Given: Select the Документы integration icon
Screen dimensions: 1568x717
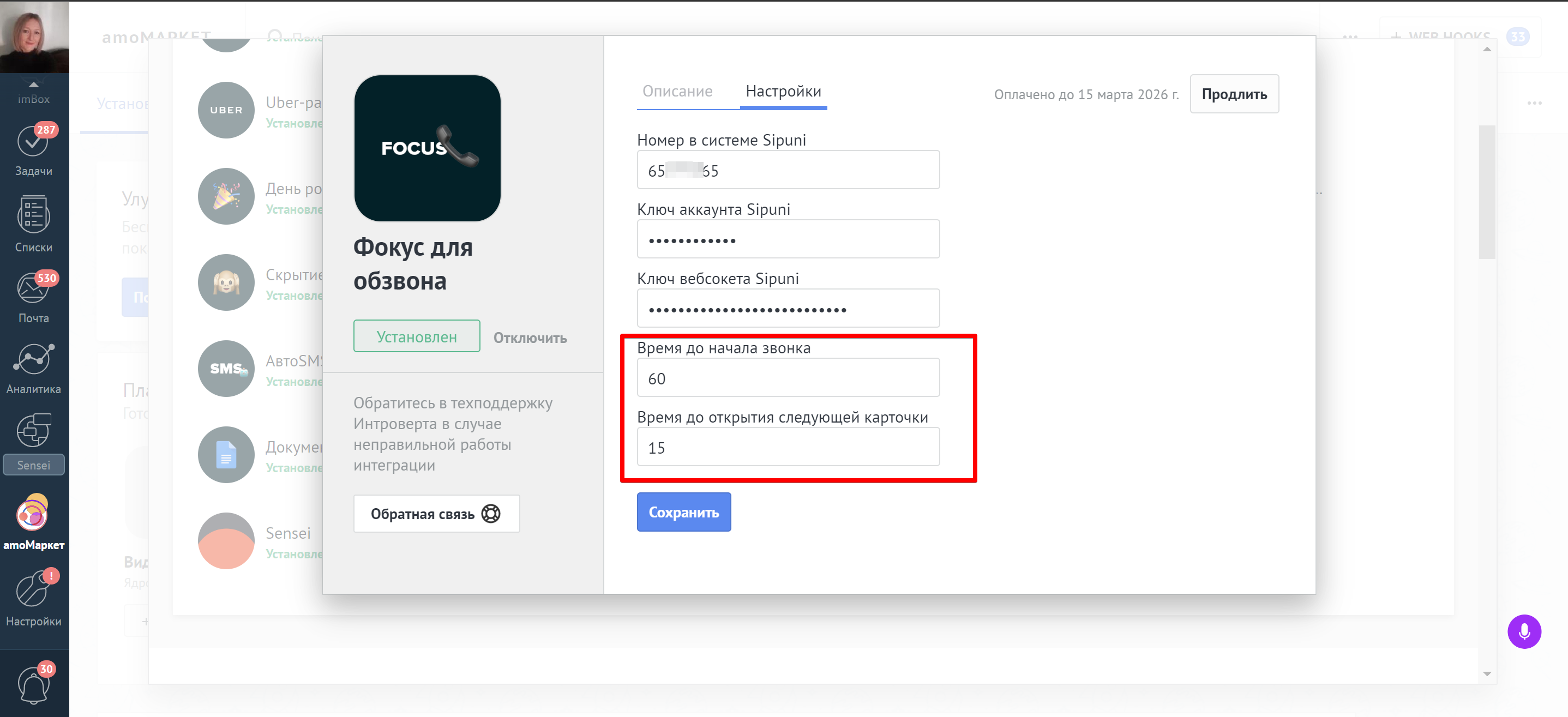Looking at the screenshot, I should tap(226, 455).
